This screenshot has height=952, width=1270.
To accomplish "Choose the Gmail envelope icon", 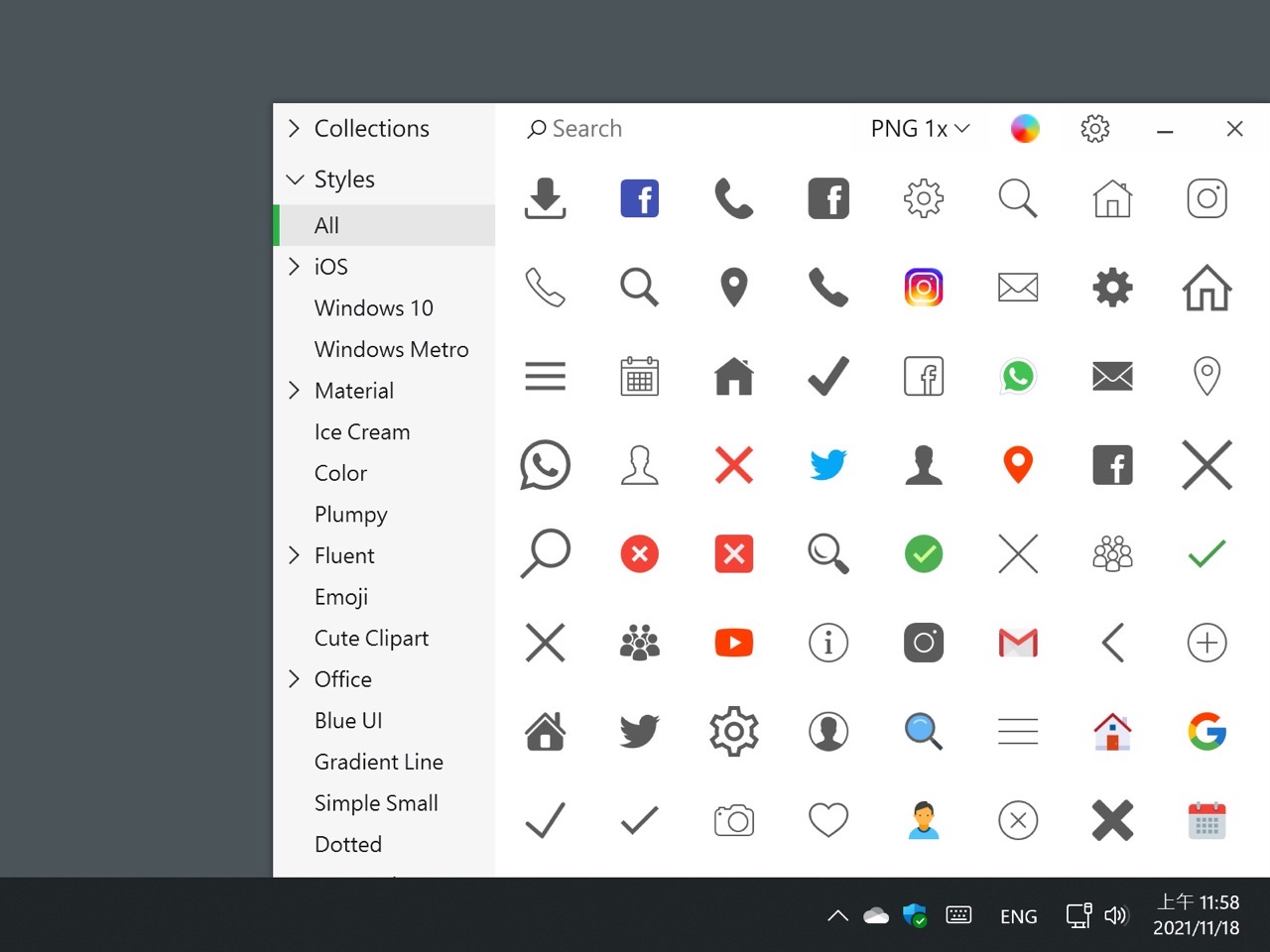I will point(1018,643).
